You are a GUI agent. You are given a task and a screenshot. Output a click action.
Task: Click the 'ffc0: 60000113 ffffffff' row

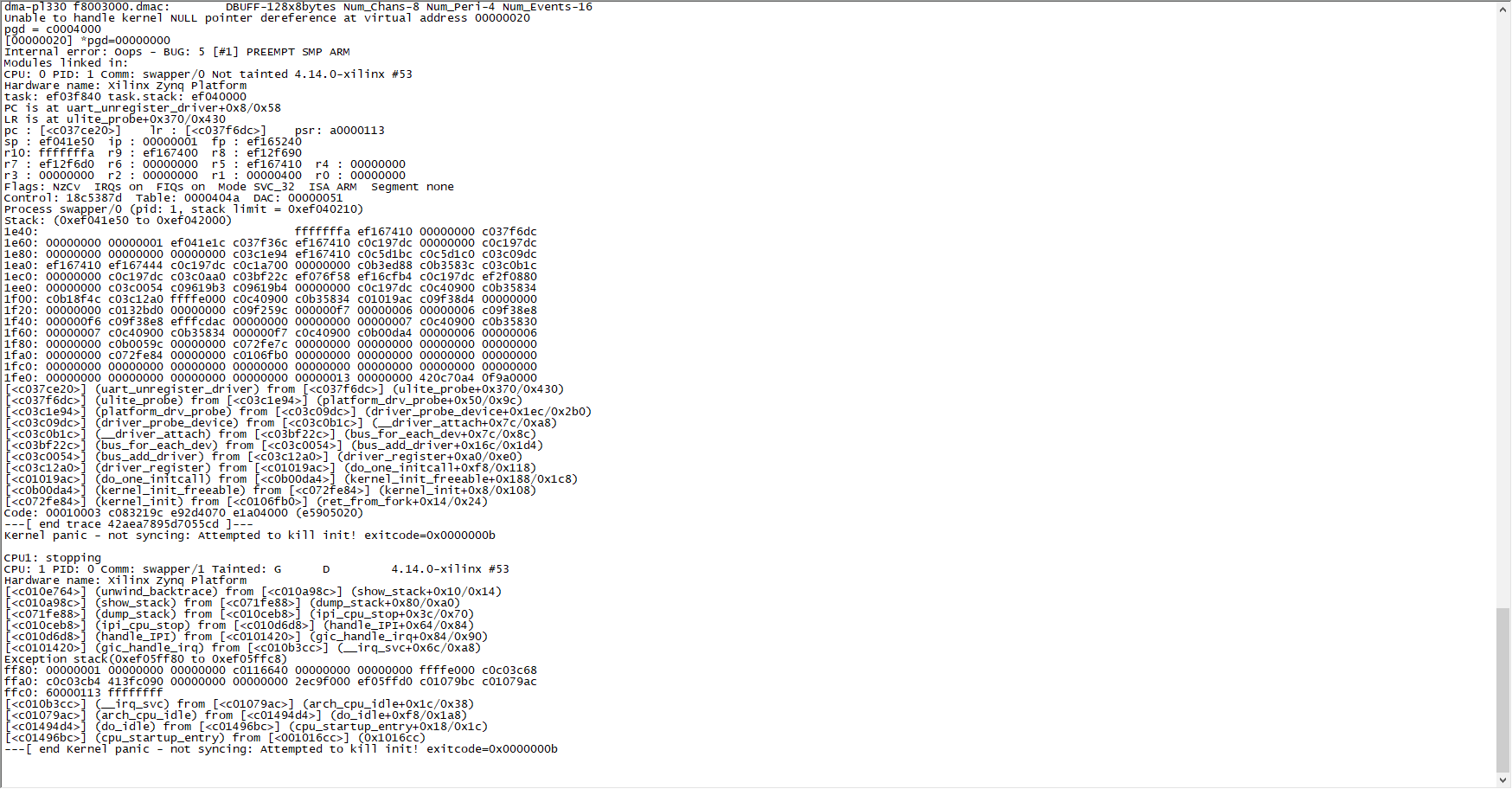coord(84,693)
